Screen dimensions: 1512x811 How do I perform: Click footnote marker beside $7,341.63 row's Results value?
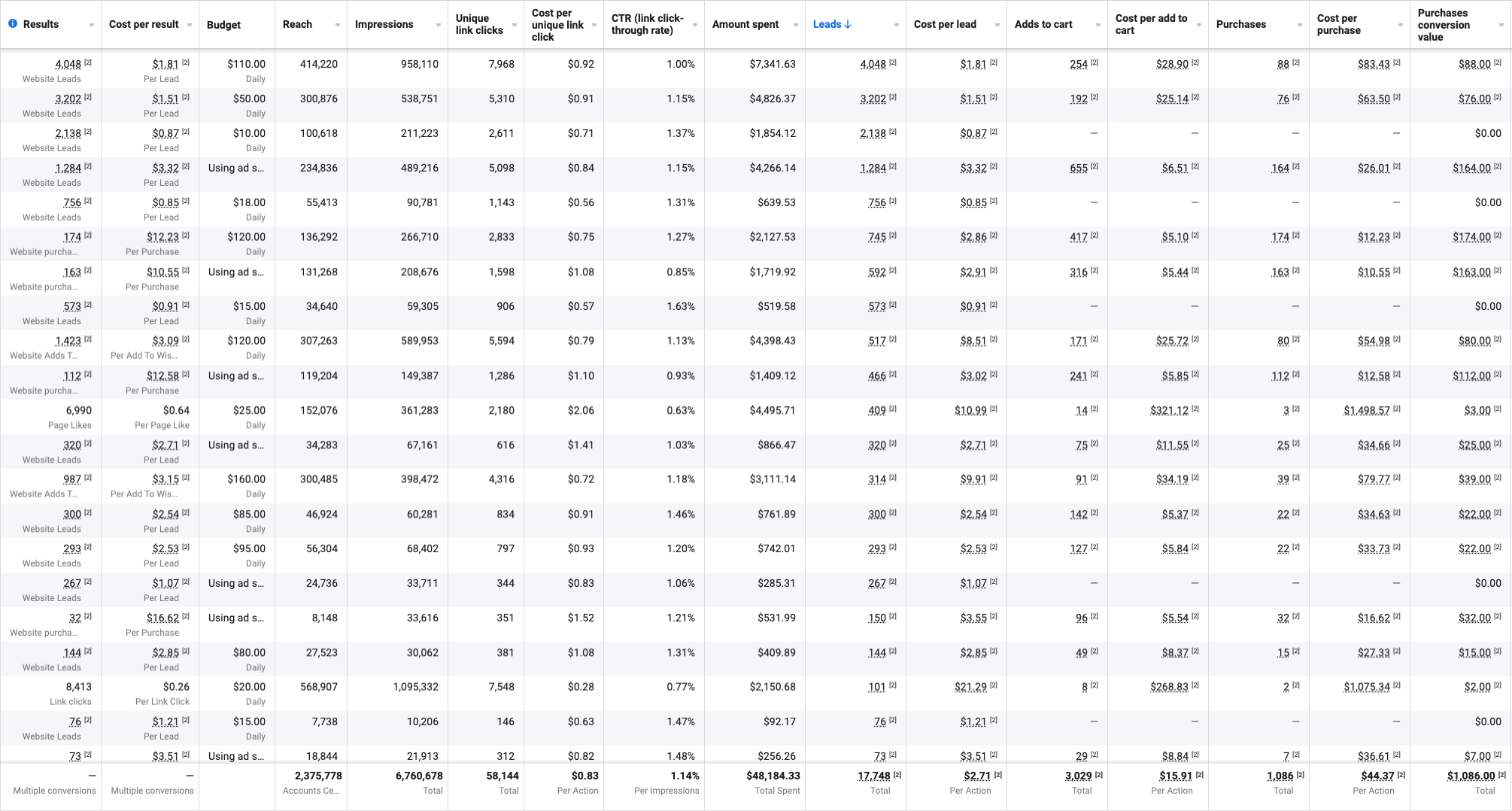point(88,62)
